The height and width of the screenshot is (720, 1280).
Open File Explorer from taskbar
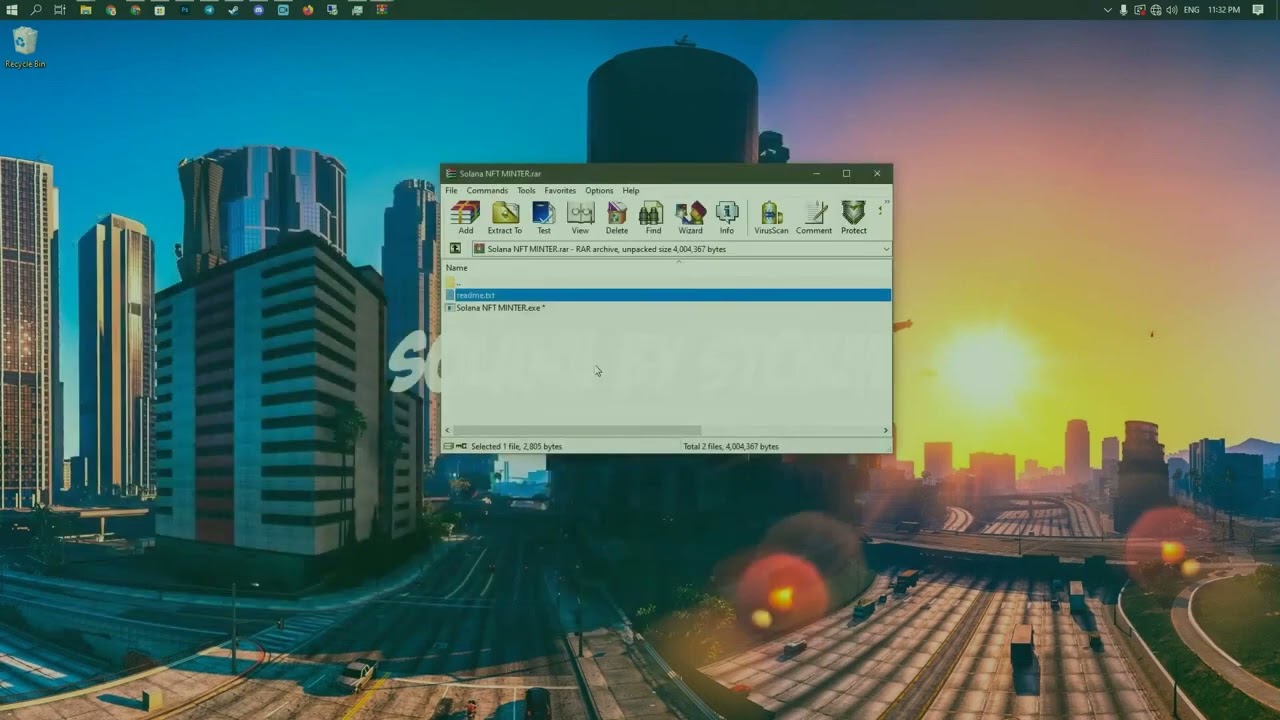[86, 10]
